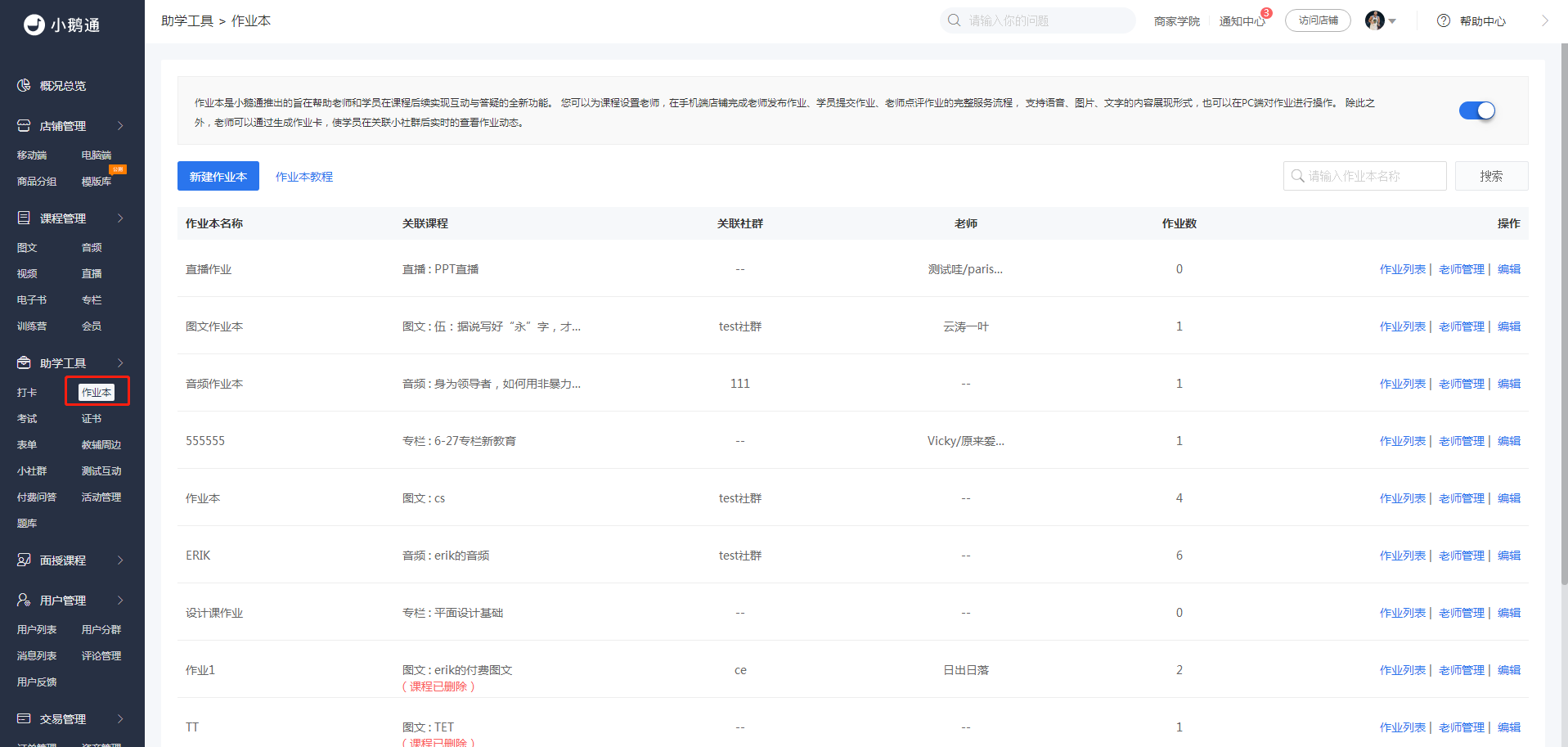This screenshot has width=1568, height=747.
Task: Click 编辑 for the 直播作业 row
Action: (x=1508, y=269)
